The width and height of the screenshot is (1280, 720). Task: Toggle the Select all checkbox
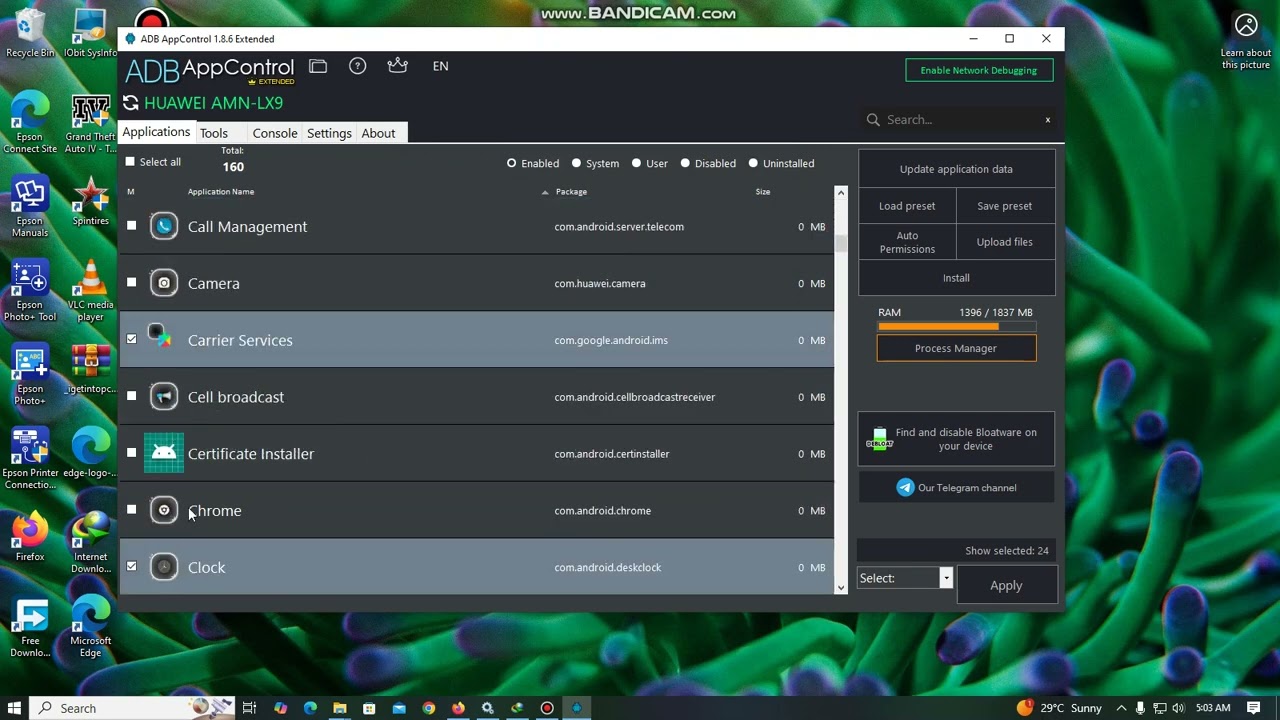pos(130,162)
